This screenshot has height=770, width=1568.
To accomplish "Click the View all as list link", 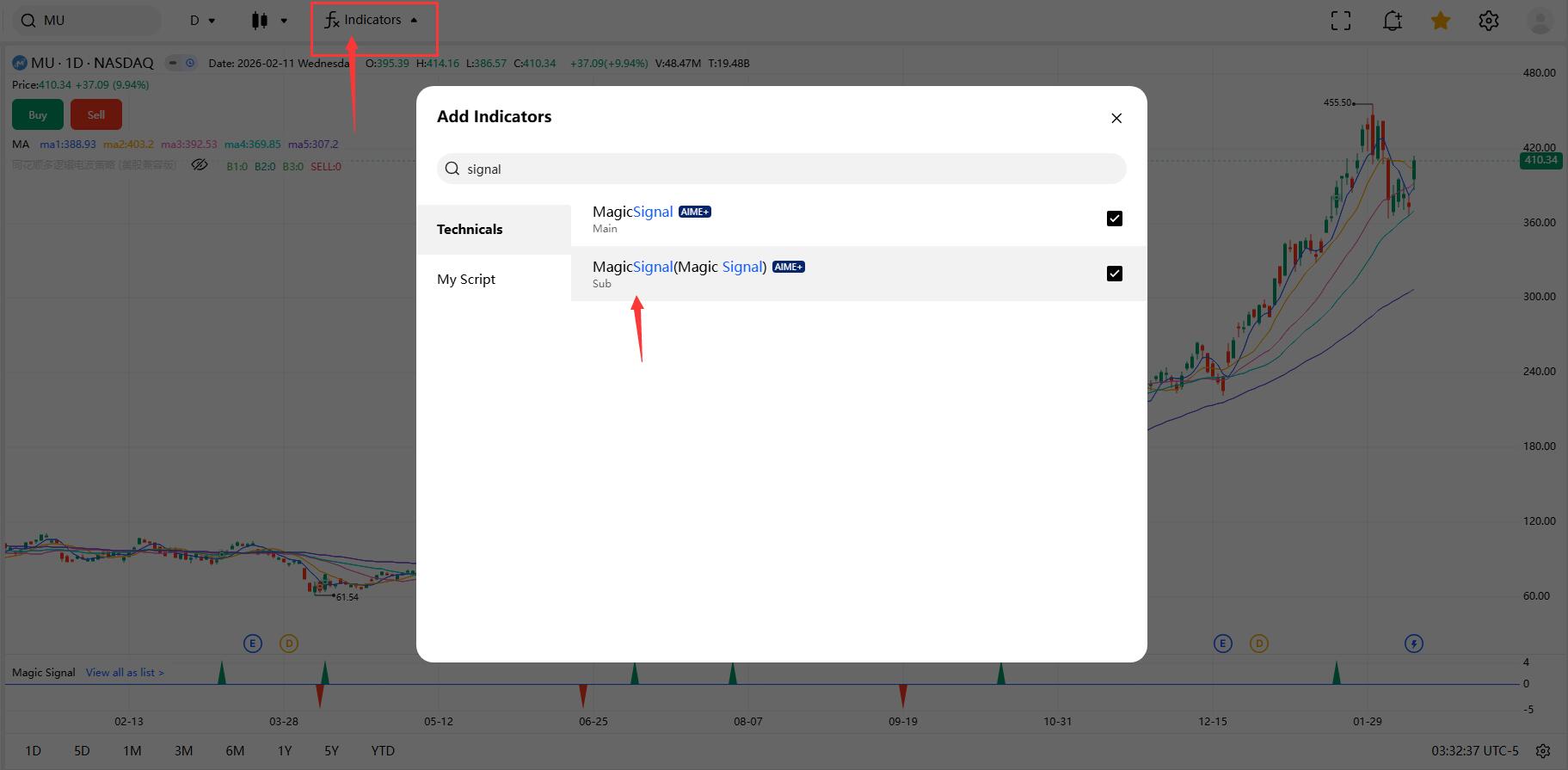I will click(125, 673).
